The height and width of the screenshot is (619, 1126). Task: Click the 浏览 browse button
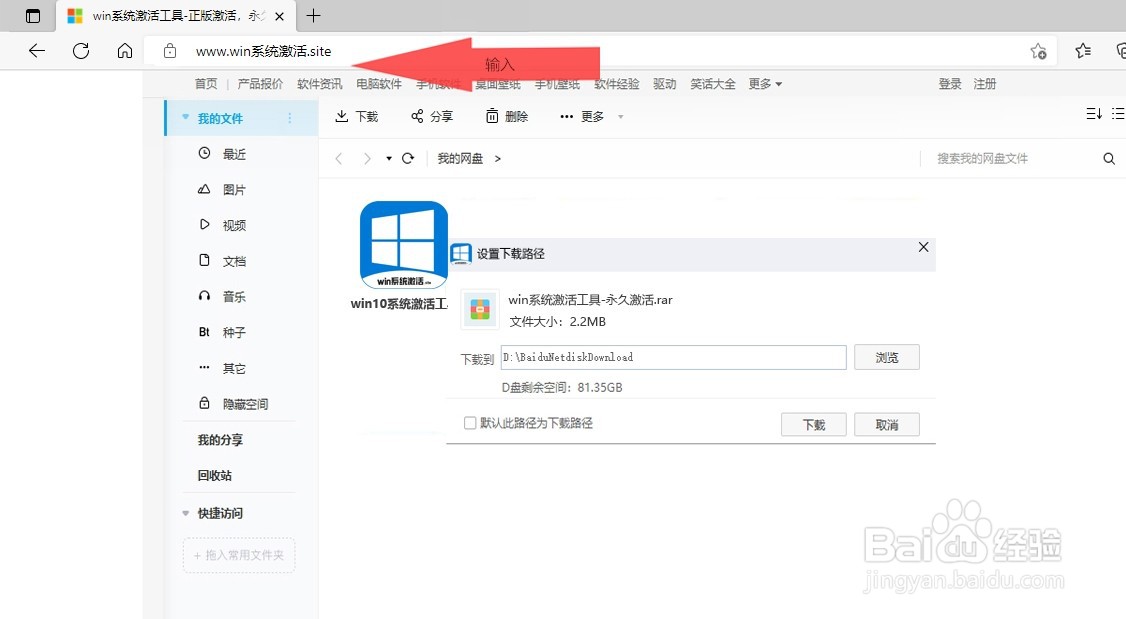tap(887, 358)
